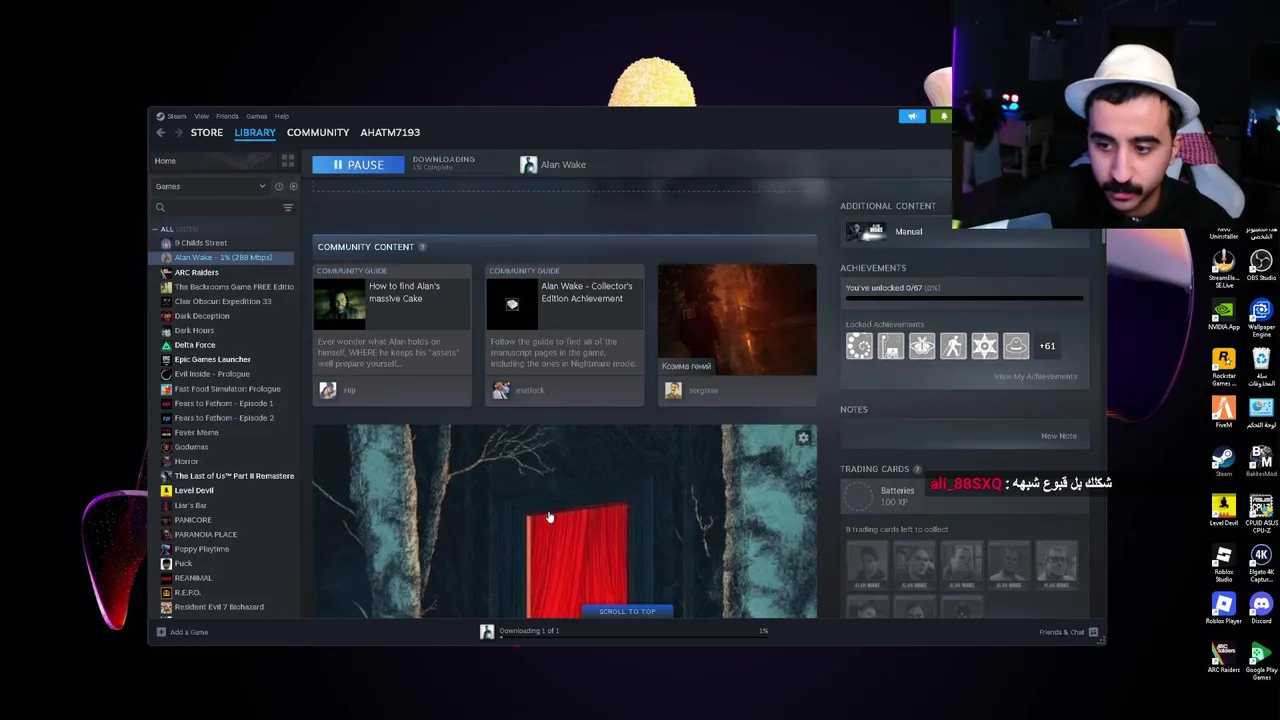This screenshot has height=720, width=1280.
Task: Click the Add a Game plus icon
Action: pos(161,632)
